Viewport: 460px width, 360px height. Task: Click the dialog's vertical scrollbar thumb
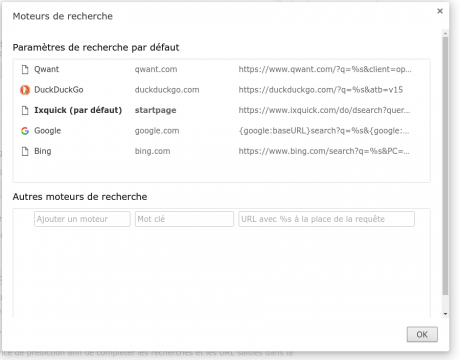pyautogui.click(x=445, y=166)
